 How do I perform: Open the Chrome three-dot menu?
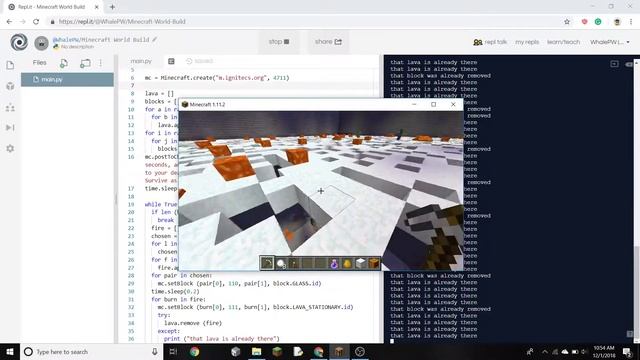[x=631, y=22]
